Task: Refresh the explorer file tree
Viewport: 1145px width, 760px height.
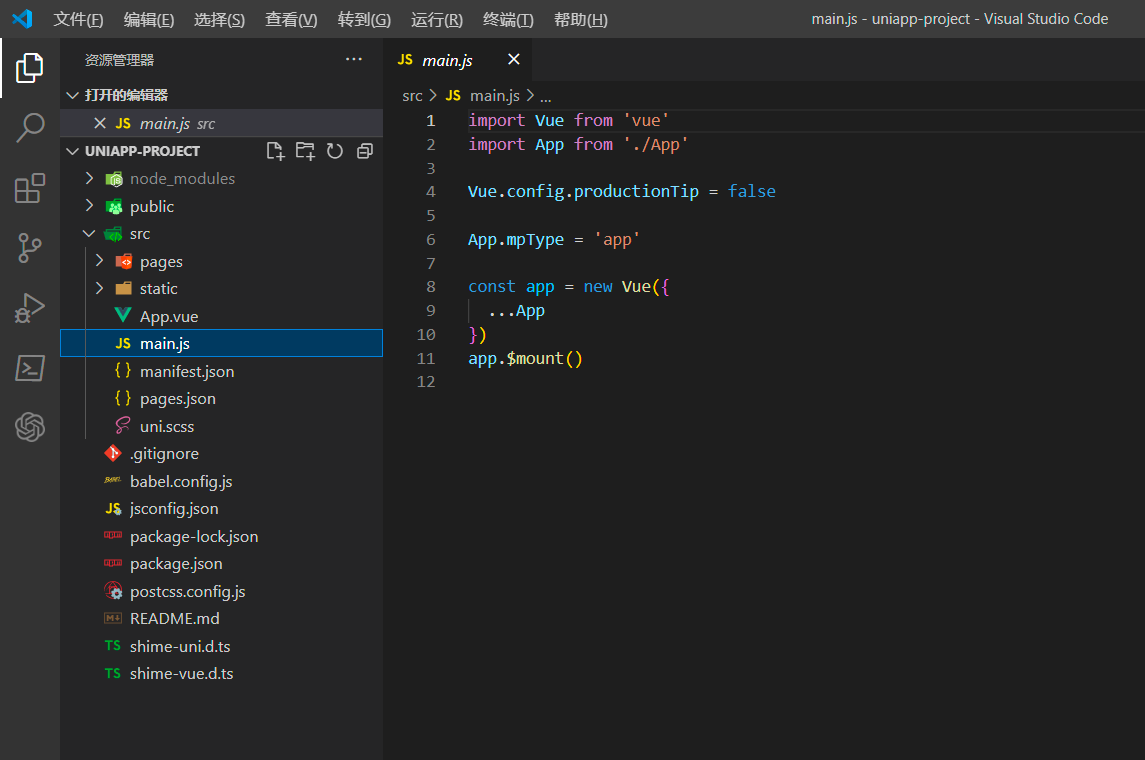Action: [334, 151]
